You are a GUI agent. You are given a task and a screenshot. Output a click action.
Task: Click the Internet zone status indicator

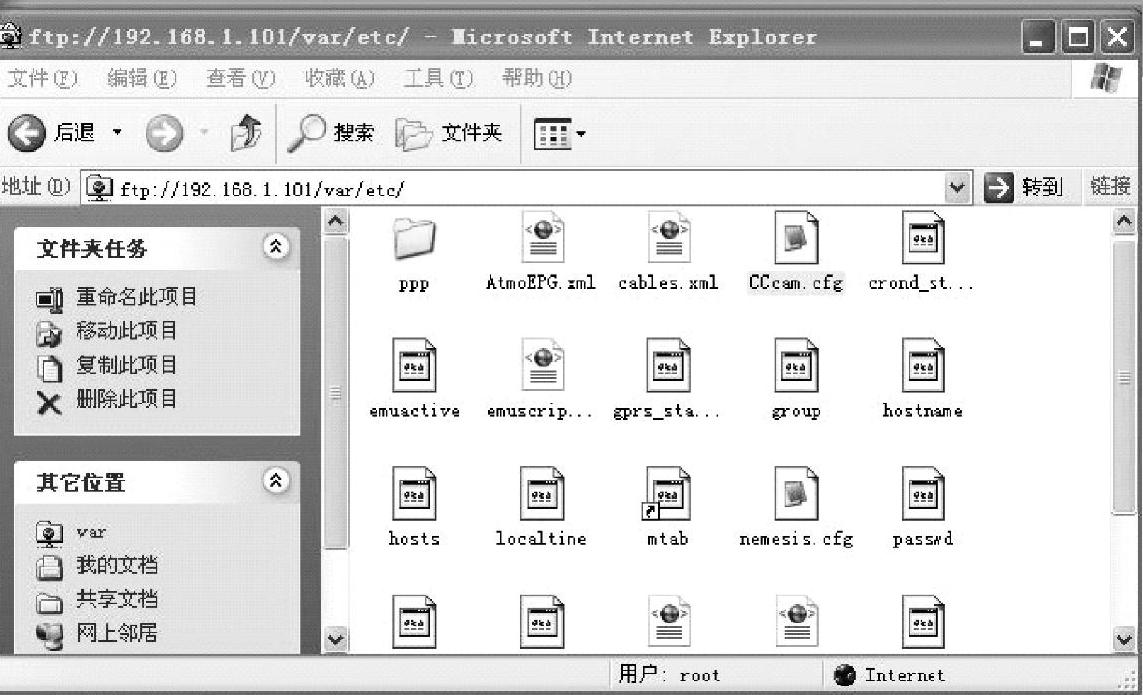[889, 675]
